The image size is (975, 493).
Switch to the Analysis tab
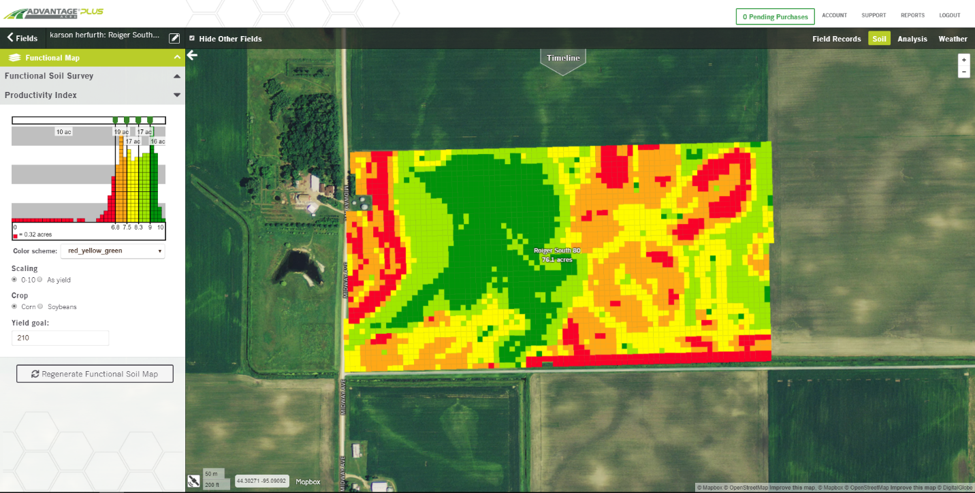[911, 39]
